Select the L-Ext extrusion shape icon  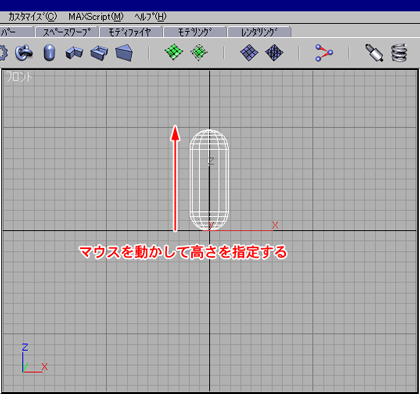(x=74, y=53)
